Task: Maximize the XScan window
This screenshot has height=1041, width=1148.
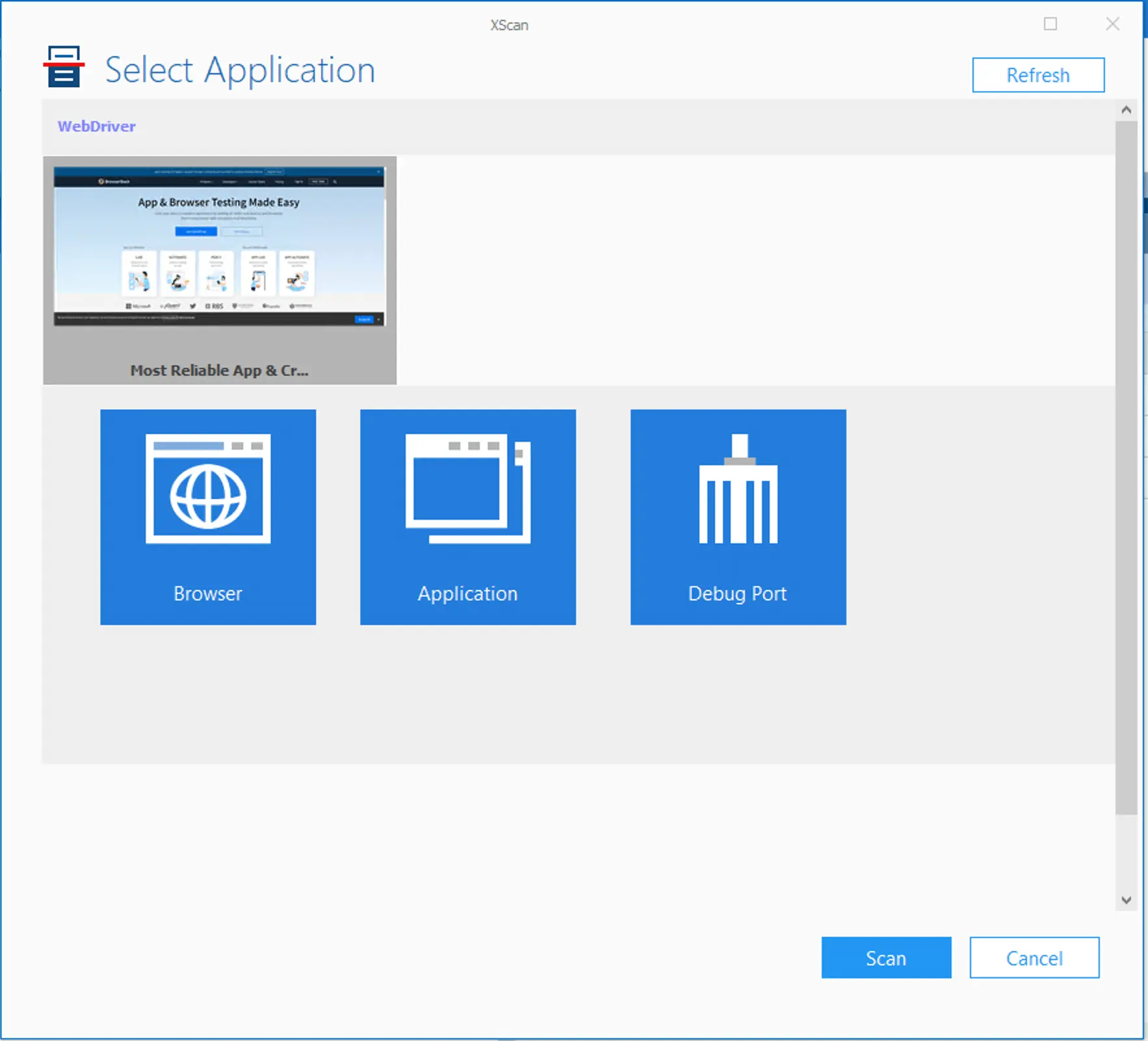Action: tap(1050, 24)
